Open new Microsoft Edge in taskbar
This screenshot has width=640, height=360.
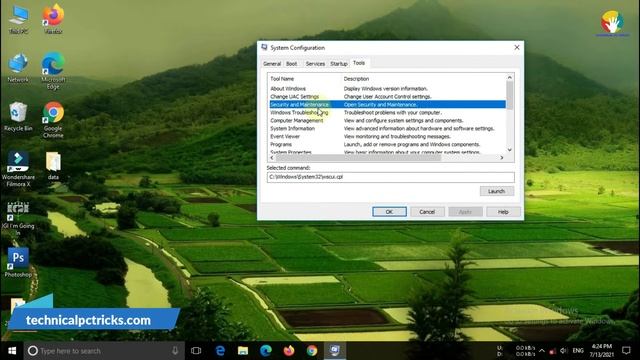tap(266, 351)
